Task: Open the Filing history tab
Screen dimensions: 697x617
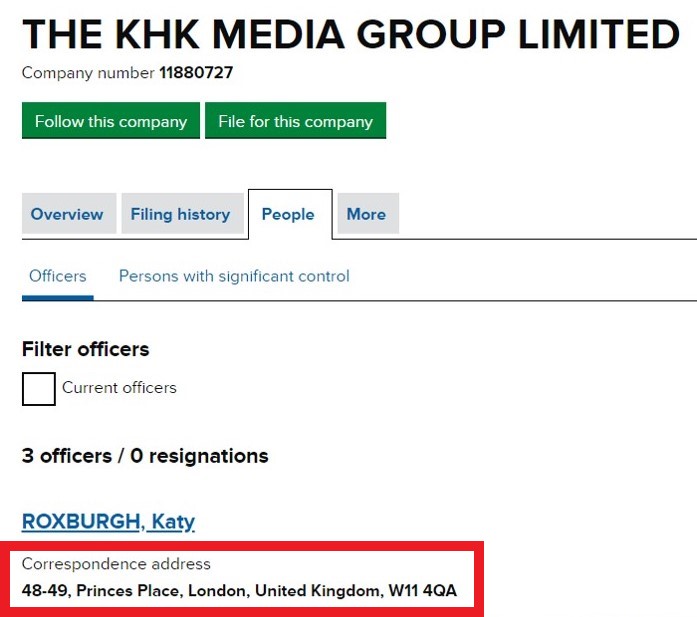Action: (x=180, y=214)
